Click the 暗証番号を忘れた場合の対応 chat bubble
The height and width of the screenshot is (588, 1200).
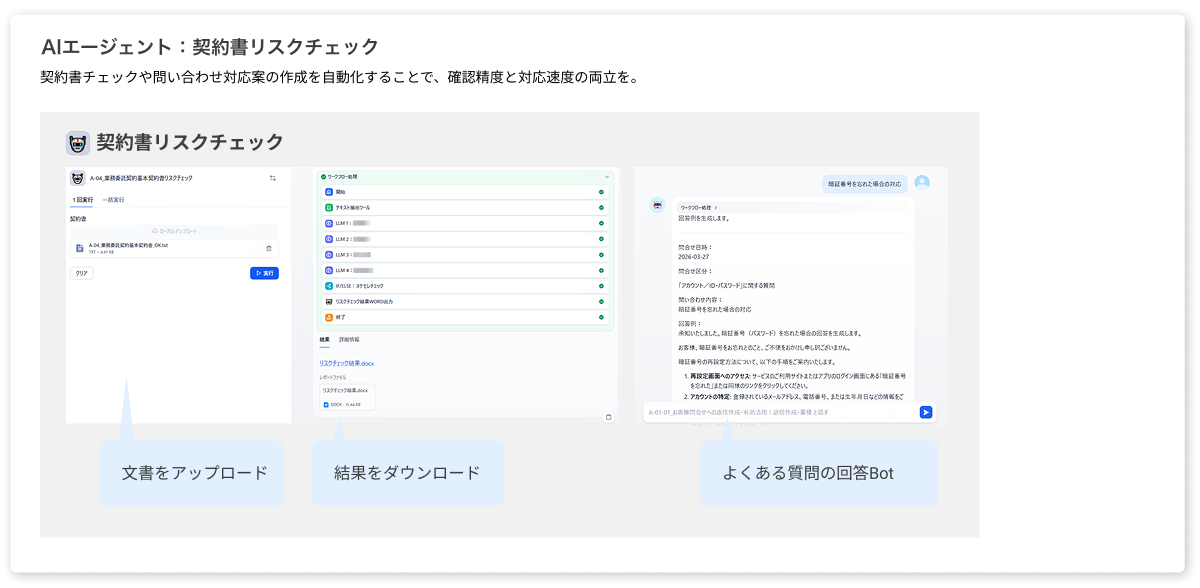865,184
